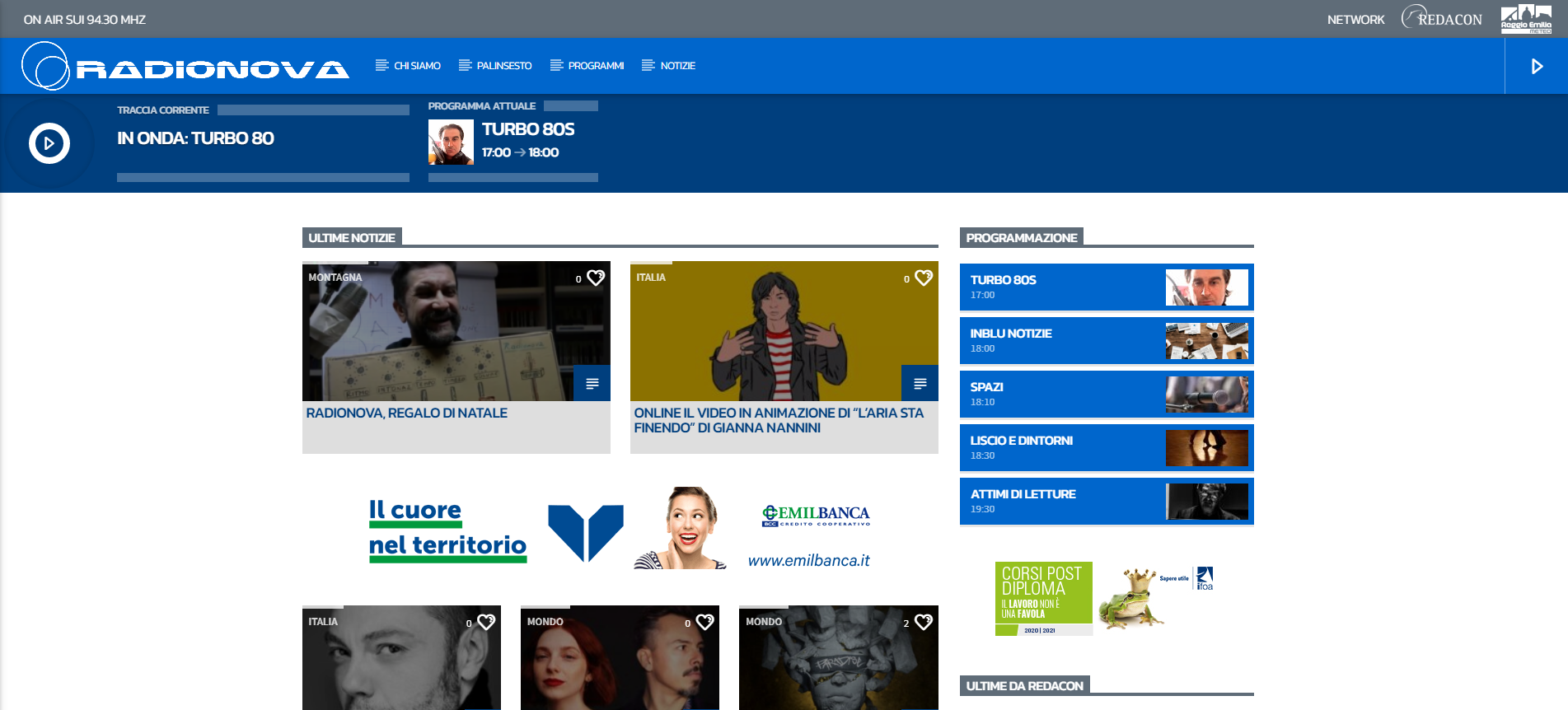This screenshot has height=710, width=1568.
Task: Open the Radionova, Regalo di Natale headline
Action: click(x=406, y=413)
